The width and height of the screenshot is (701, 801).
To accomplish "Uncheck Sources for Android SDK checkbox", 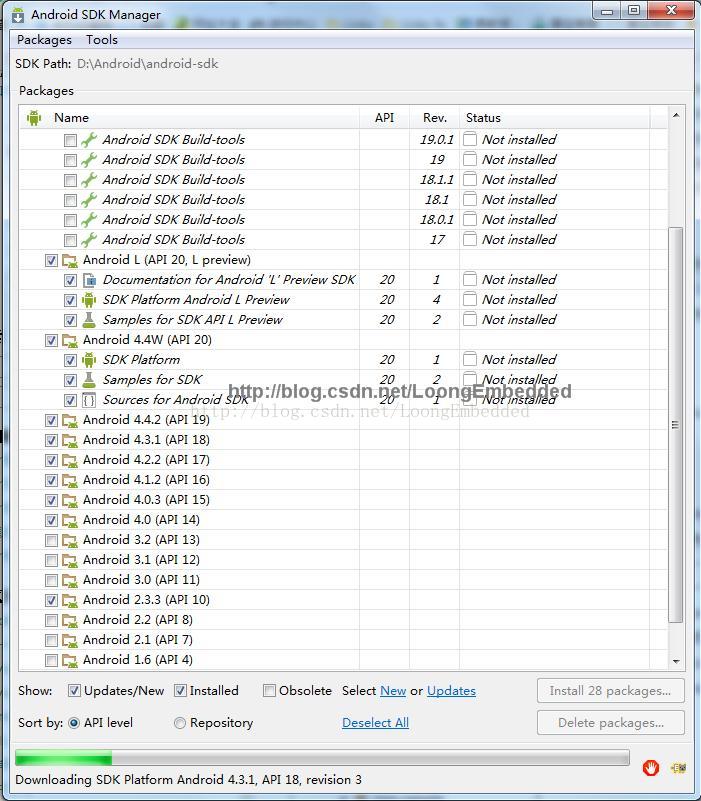I will pyautogui.click(x=71, y=400).
